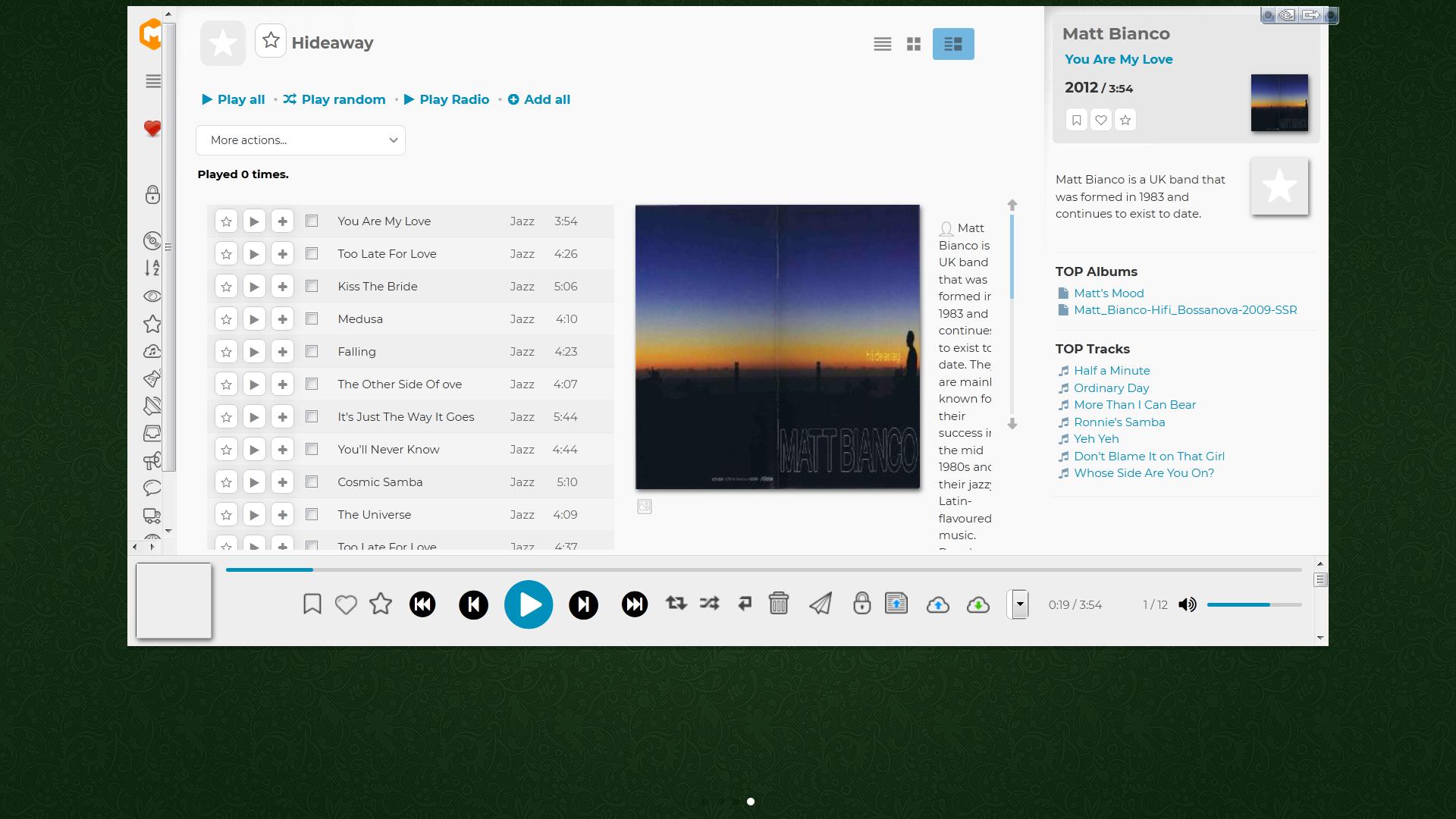Screen dimensions: 1456x819
Task: Download from cloud in player bar
Action: pyautogui.click(x=978, y=604)
